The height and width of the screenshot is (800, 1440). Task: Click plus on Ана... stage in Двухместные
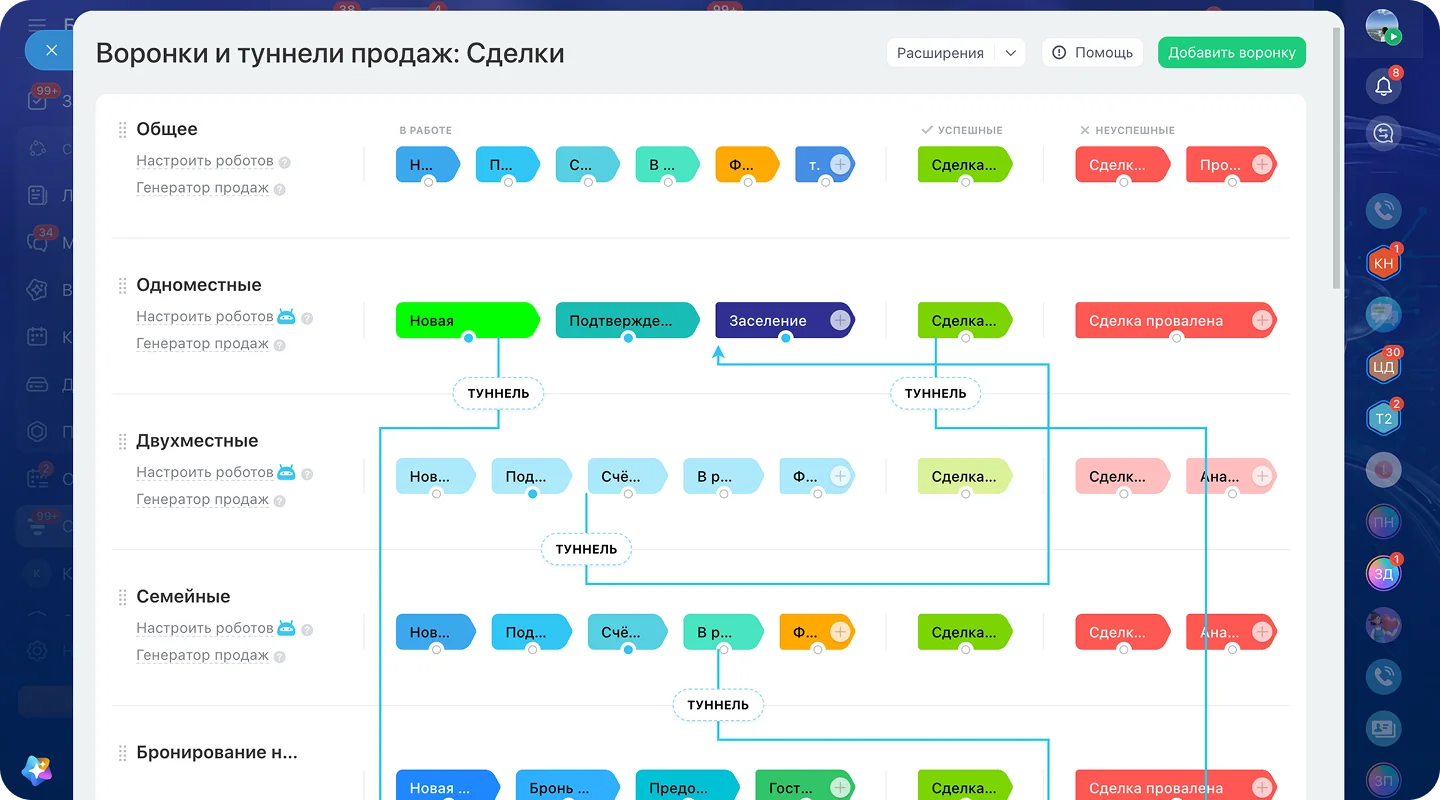1262,477
